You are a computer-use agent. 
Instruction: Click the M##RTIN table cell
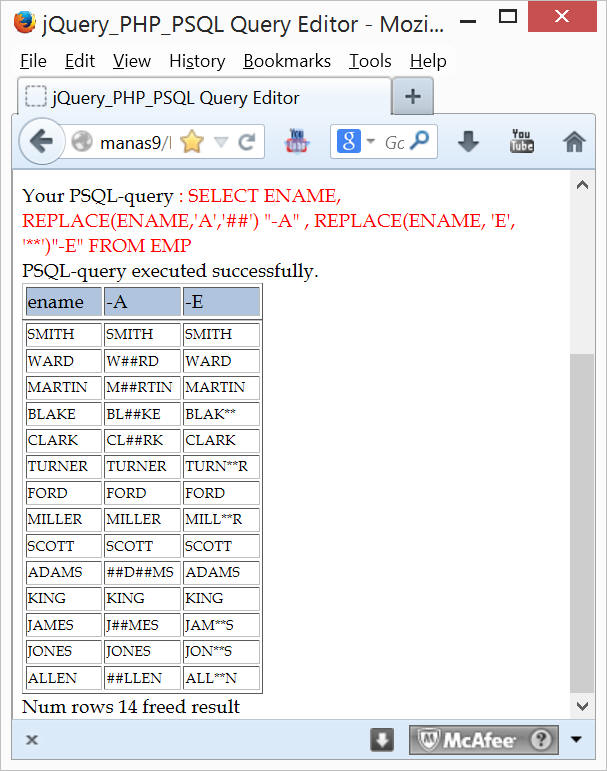point(142,387)
